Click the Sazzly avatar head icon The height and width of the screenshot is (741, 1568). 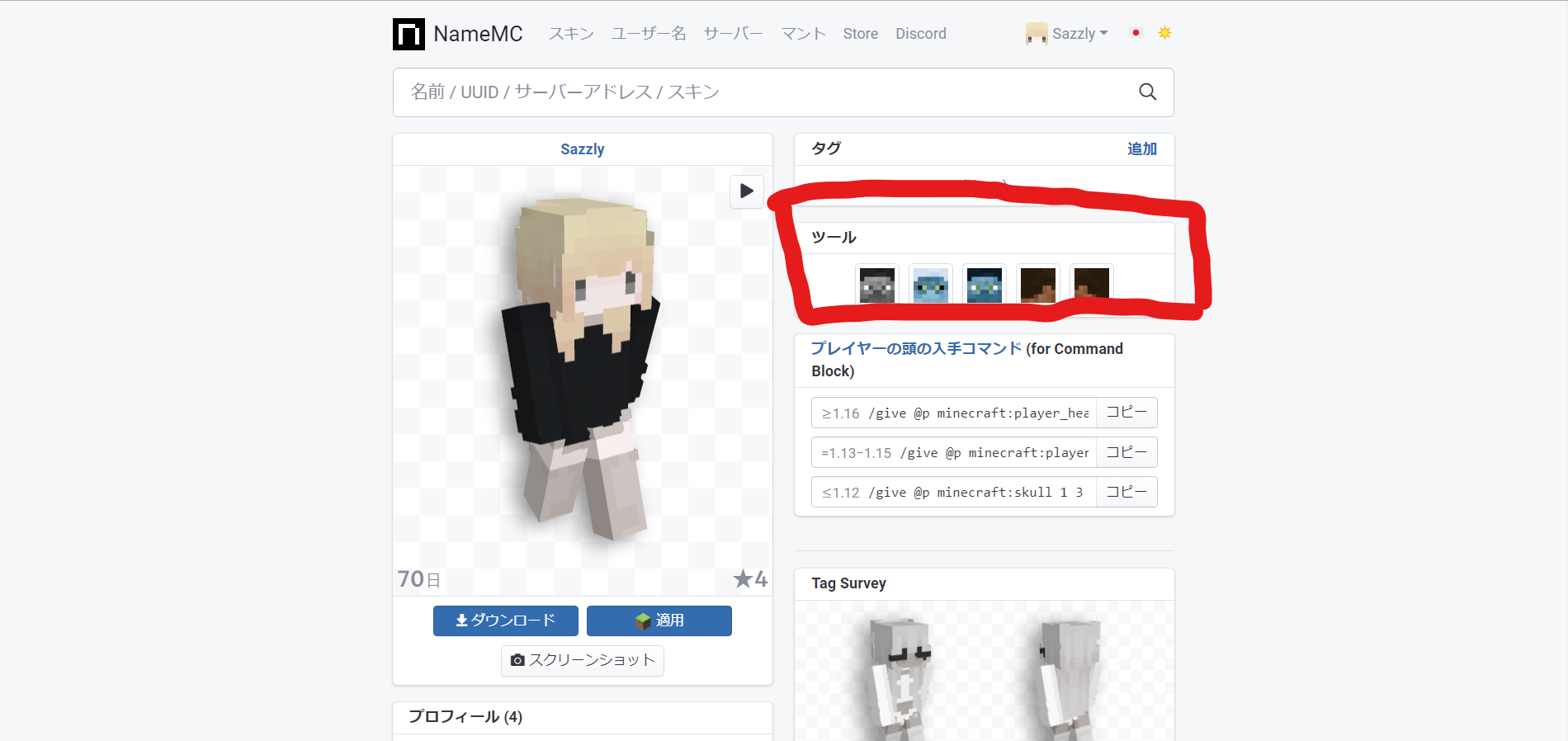pos(1037,34)
